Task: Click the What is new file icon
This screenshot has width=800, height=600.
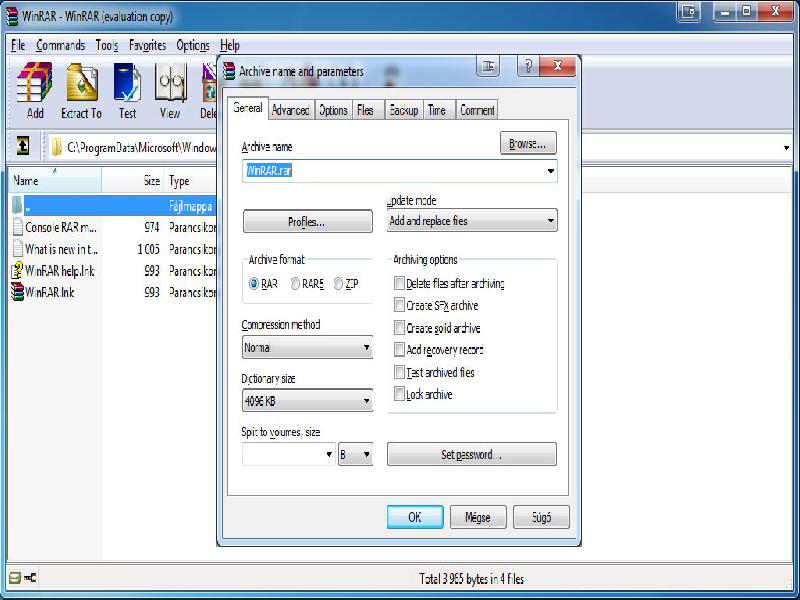Action: (x=18, y=248)
